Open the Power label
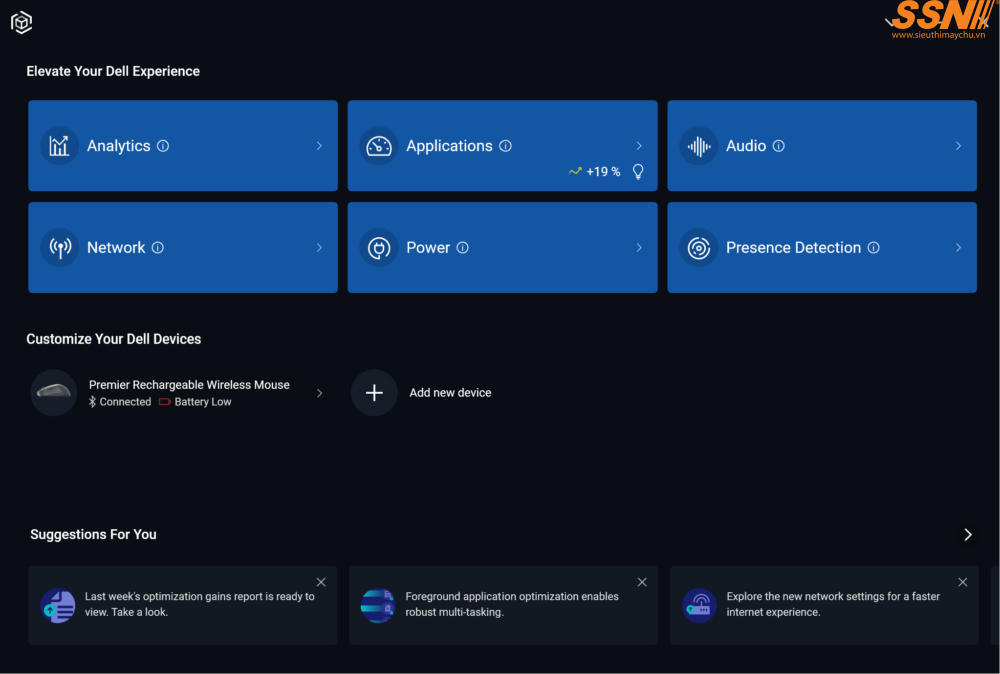 pyautogui.click(x=429, y=247)
